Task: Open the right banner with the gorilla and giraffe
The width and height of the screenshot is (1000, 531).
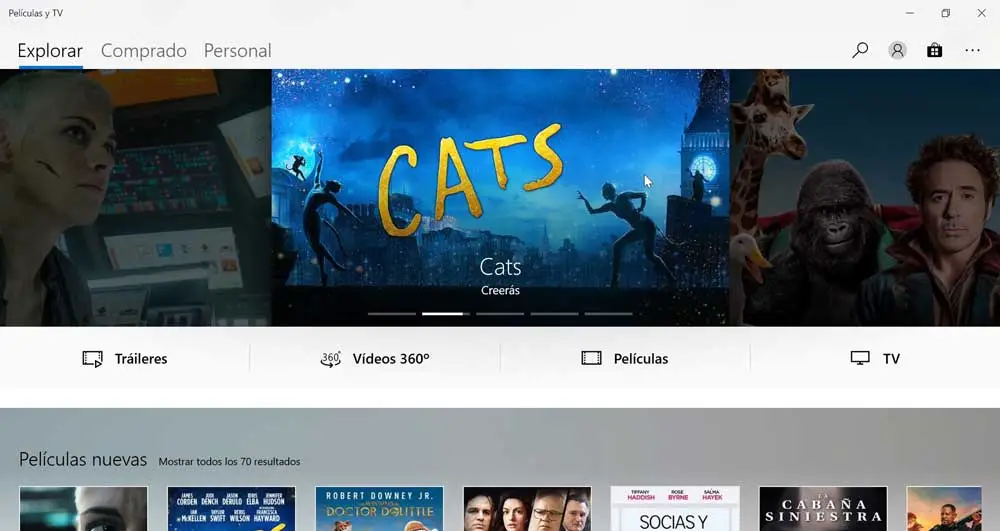Action: click(865, 198)
